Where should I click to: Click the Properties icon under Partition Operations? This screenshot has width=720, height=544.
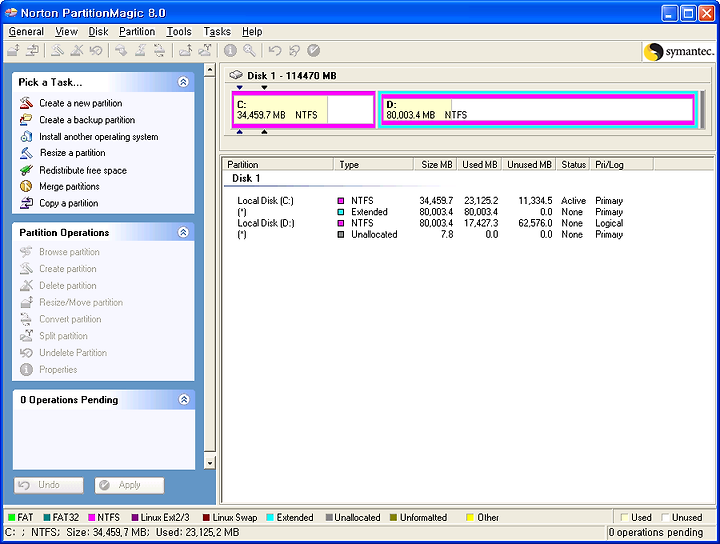coord(26,369)
